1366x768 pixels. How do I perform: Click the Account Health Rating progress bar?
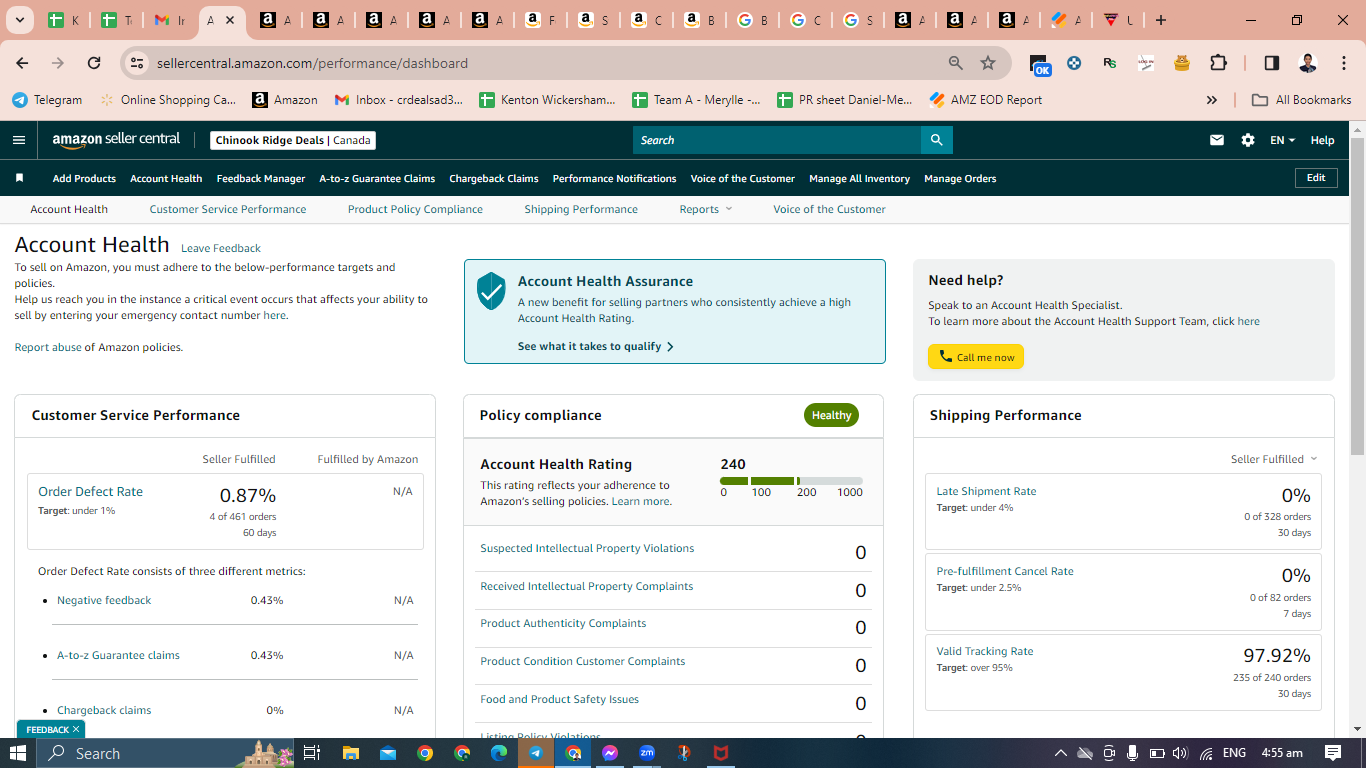[791, 481]
